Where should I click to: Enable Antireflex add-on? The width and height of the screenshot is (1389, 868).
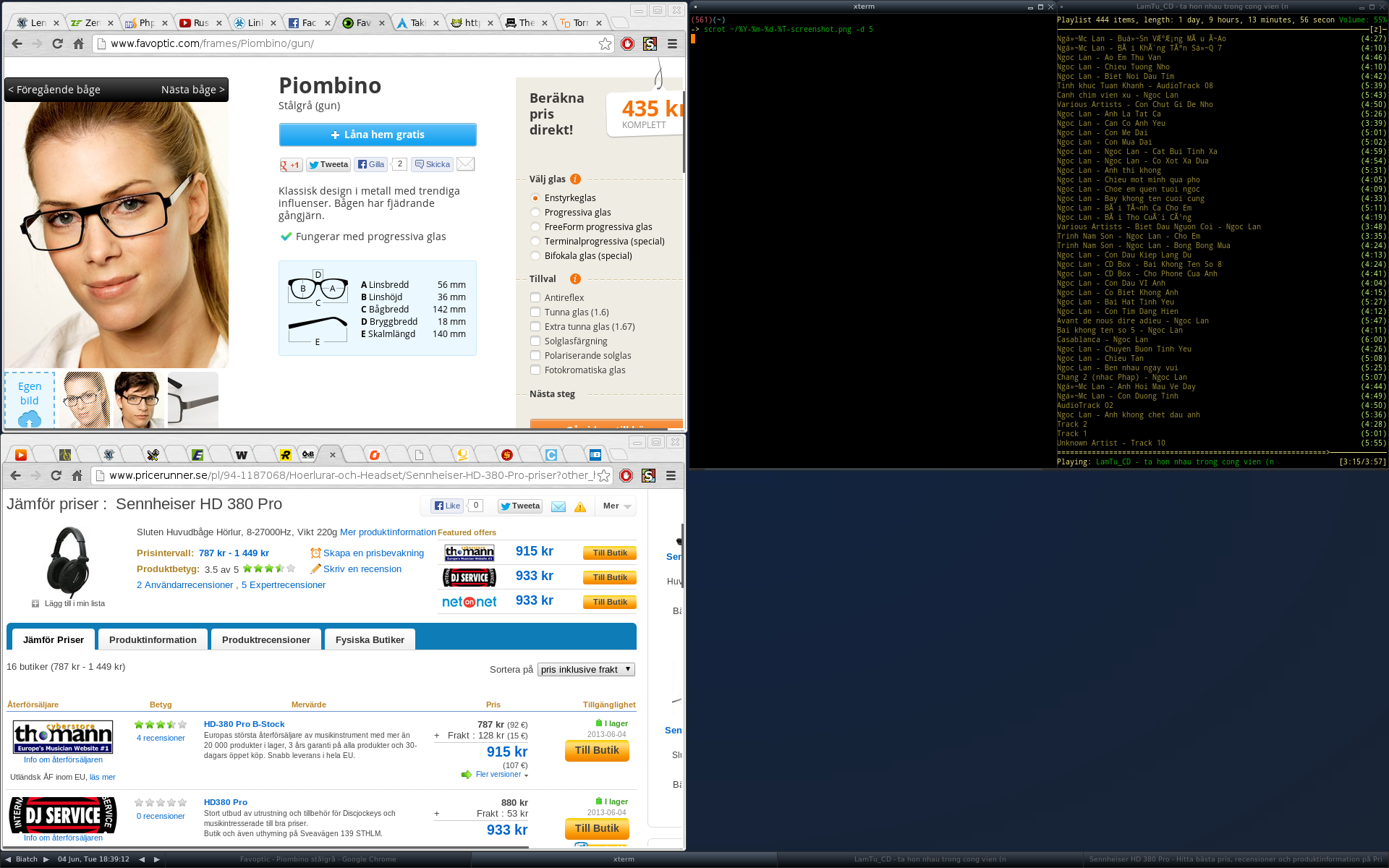pyautogui.click(x=535, y=297)
